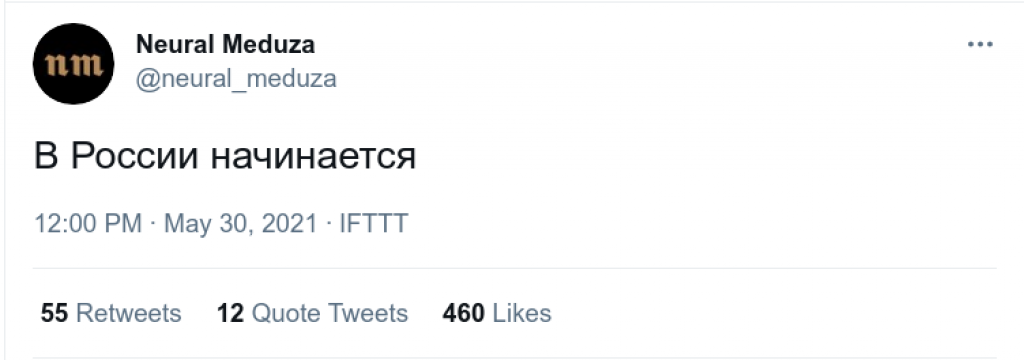Click the 'Quote Tweets' label
Screen dimensions: 1024x360
pyautogui.click(x=330, y=313)
